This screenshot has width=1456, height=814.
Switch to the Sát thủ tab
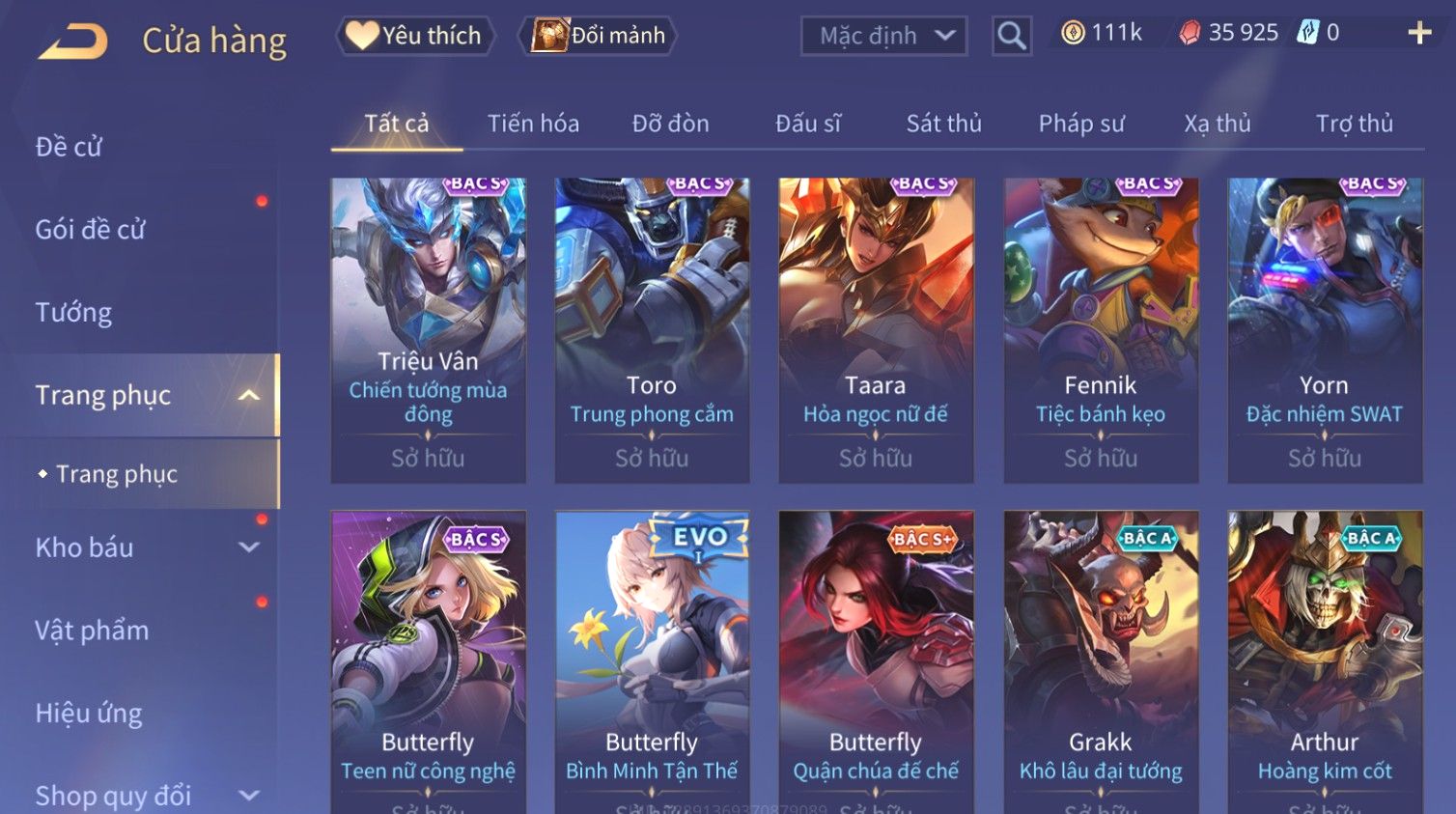[x=943, y=124]
